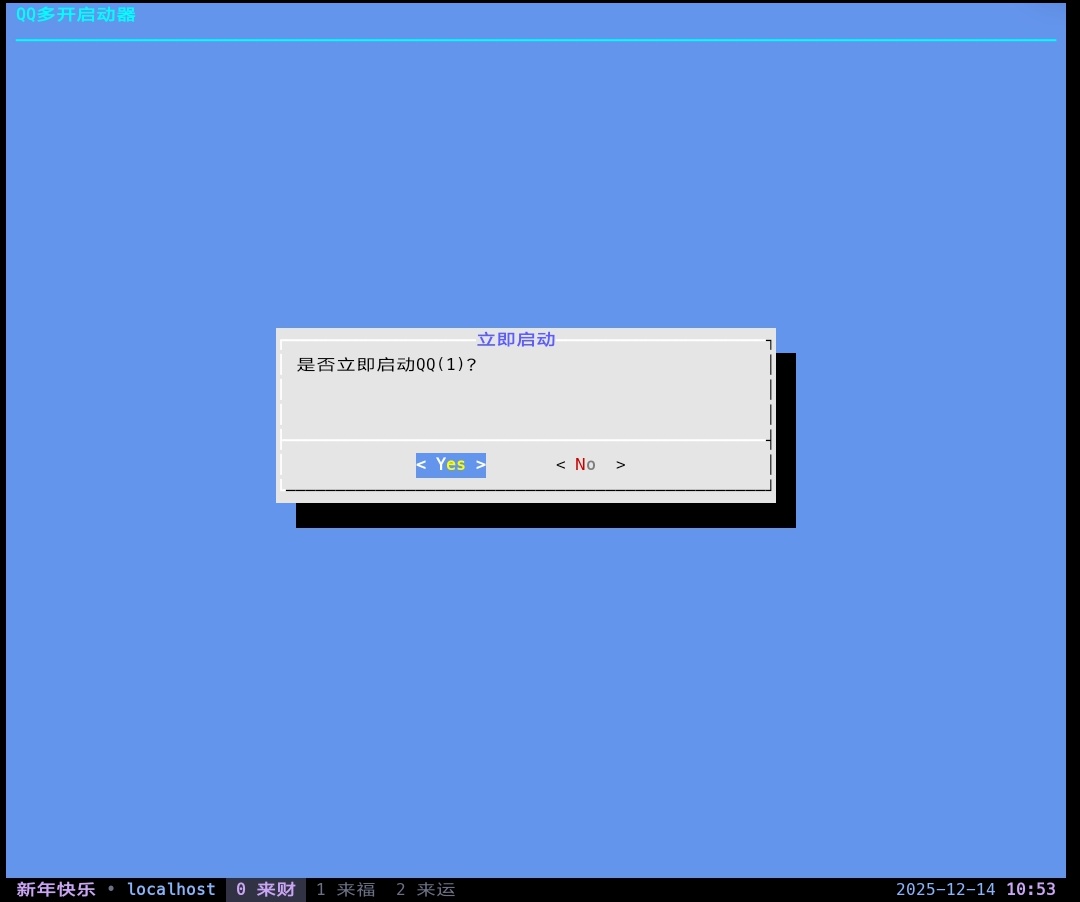1080x902 pixels.
Task: Switch to tmux window 0 来财
Action: click(266, 889)
